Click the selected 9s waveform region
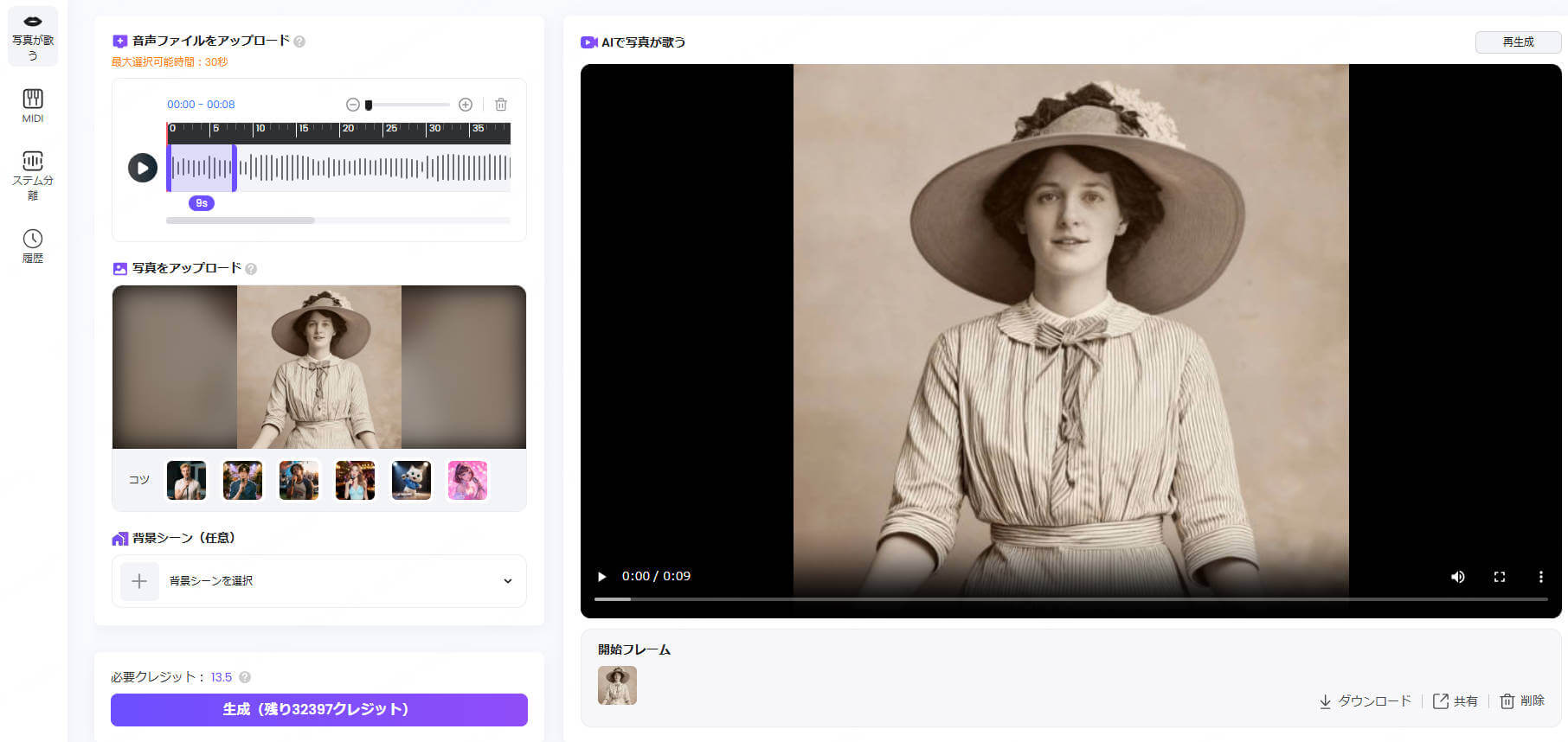This screenshot has width=1568, height=742. point(202,168)
